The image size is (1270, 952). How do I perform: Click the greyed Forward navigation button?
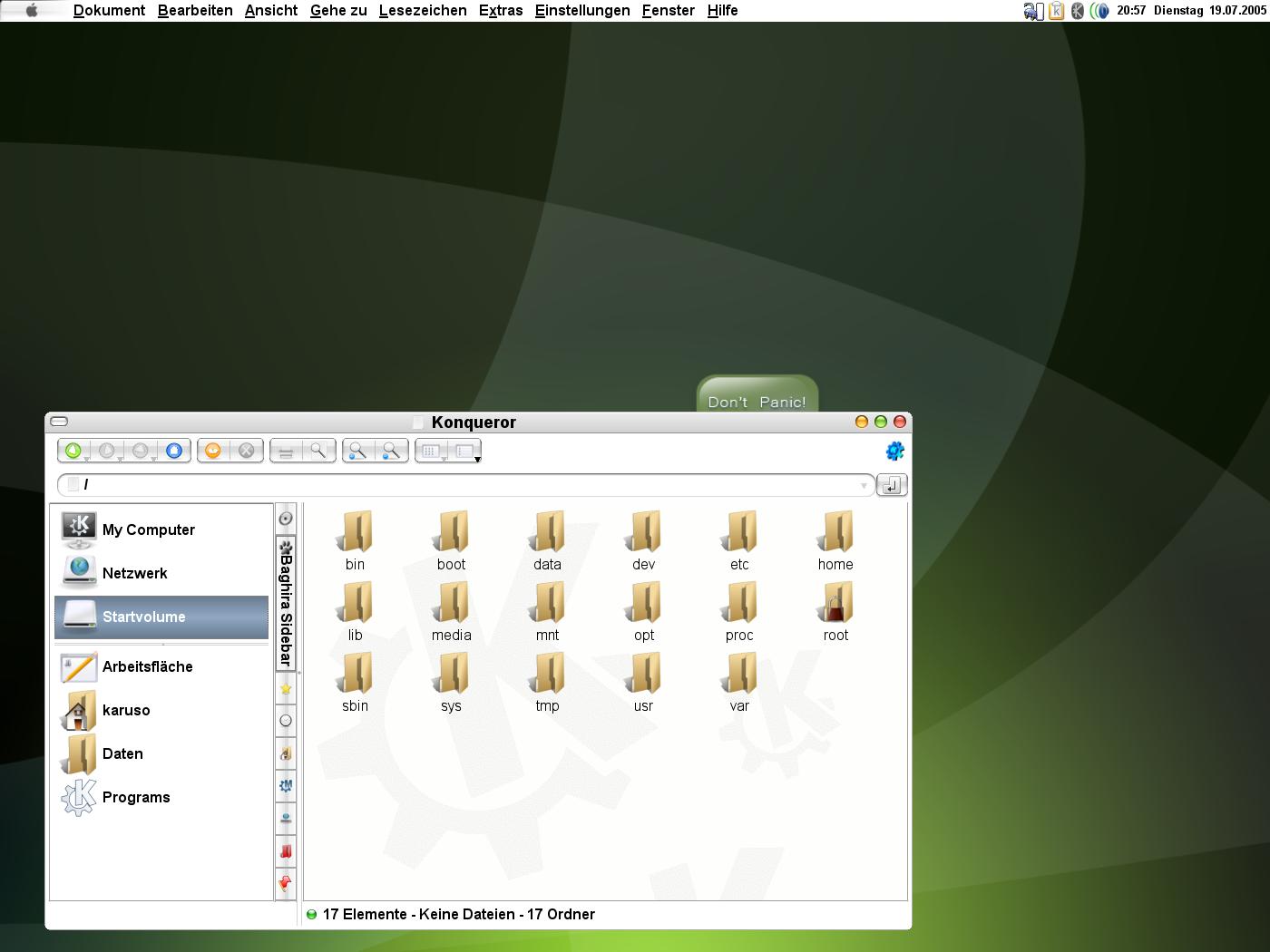[141, 451]
